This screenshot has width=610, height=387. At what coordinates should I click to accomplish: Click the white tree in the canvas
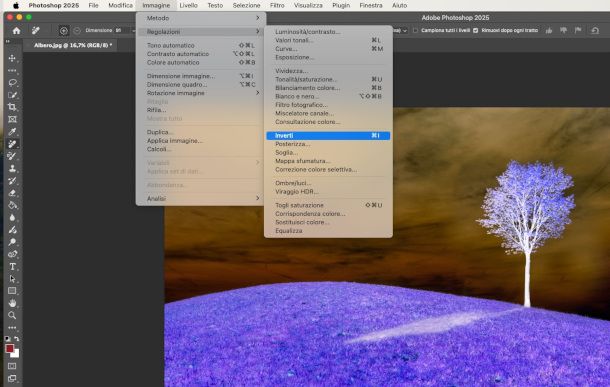(x=526, y=233)
